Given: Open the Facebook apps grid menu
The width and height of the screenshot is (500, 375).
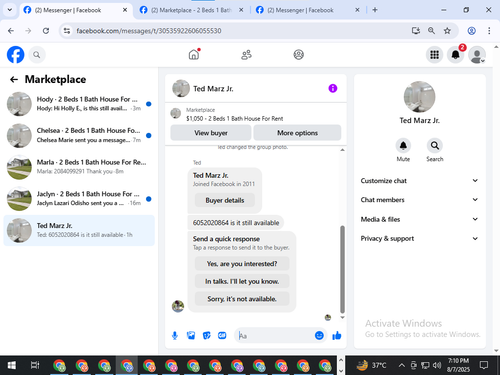Looking at the screenshot, I should coord(434,55).
